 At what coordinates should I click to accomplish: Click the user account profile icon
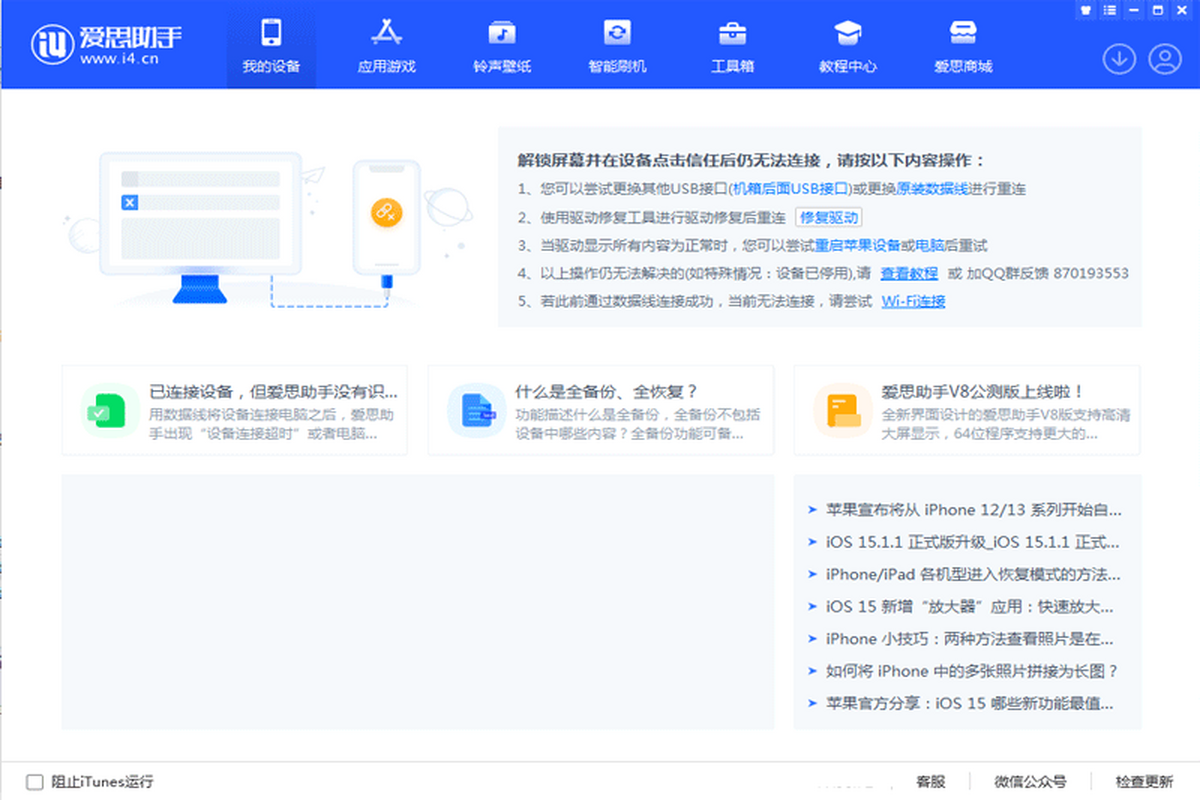[1165, 59]
